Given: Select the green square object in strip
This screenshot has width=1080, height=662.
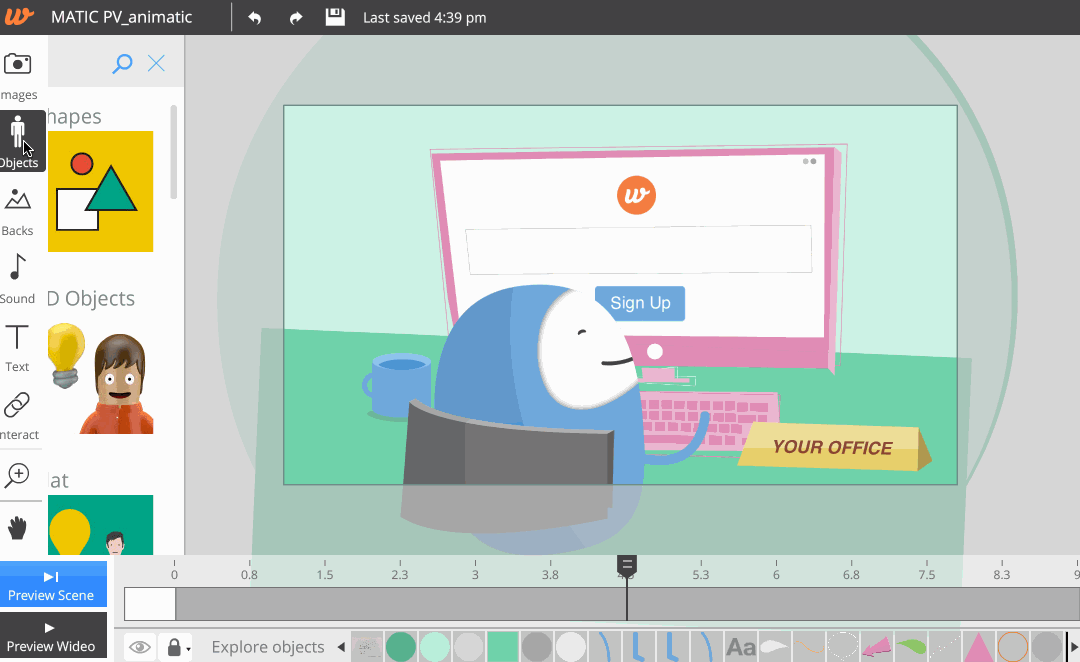Looking at the screenshot, I should click(x=502, y=648).
